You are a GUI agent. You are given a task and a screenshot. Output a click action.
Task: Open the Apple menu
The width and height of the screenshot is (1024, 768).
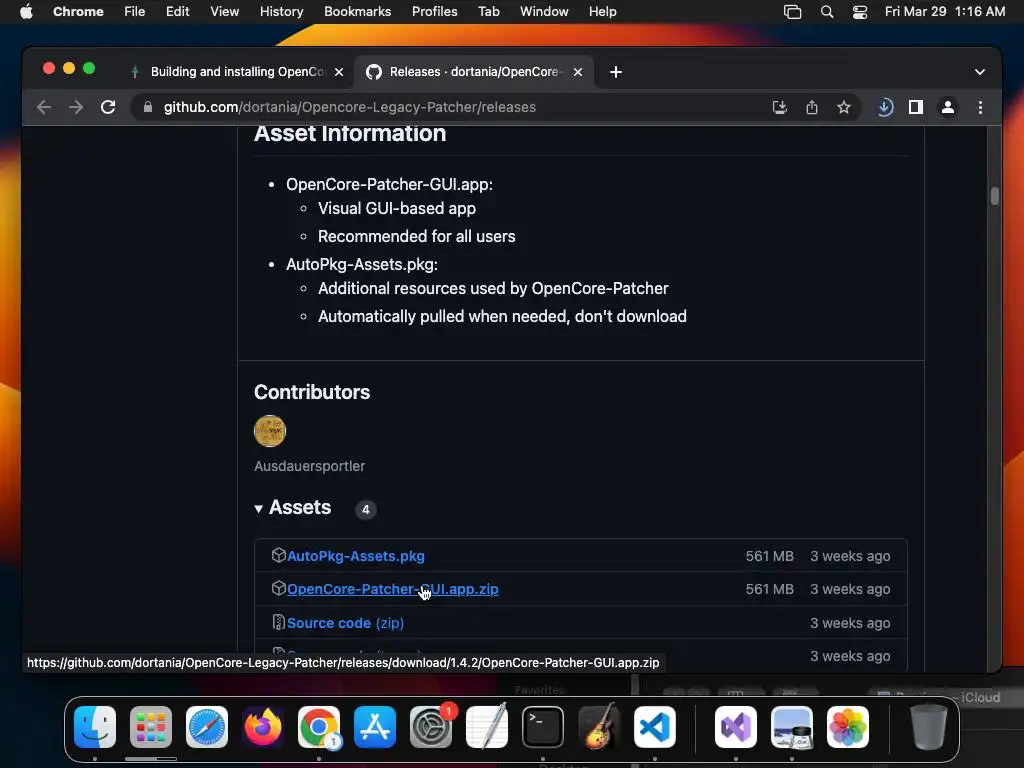click(26, 11)
